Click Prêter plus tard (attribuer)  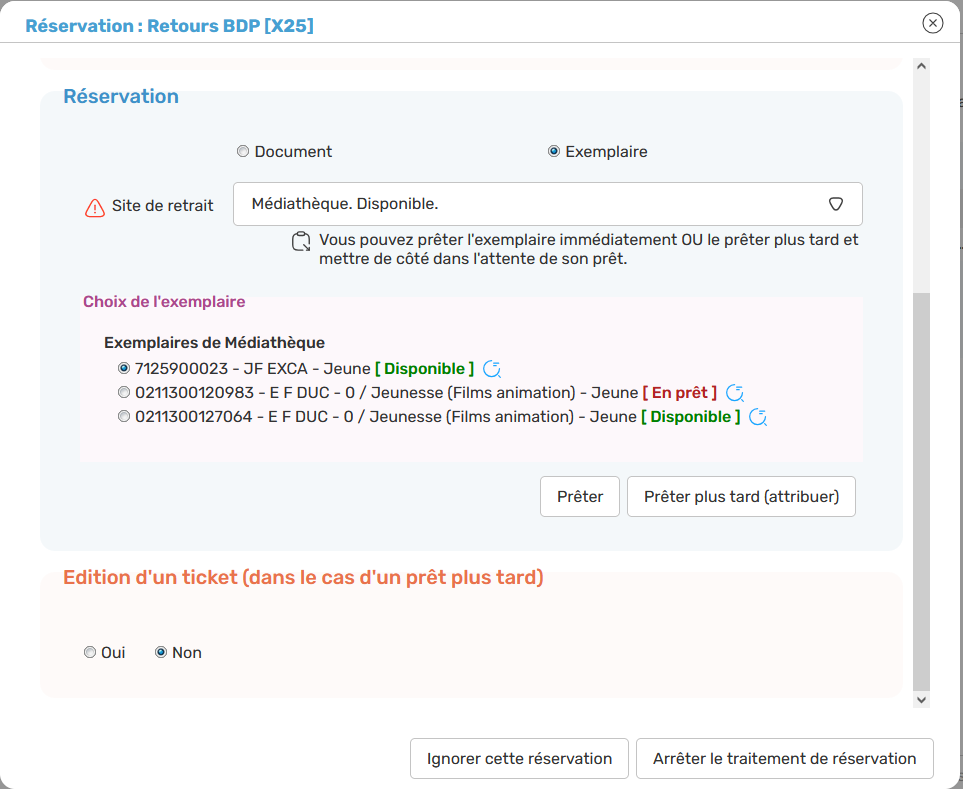coord(741,497)
